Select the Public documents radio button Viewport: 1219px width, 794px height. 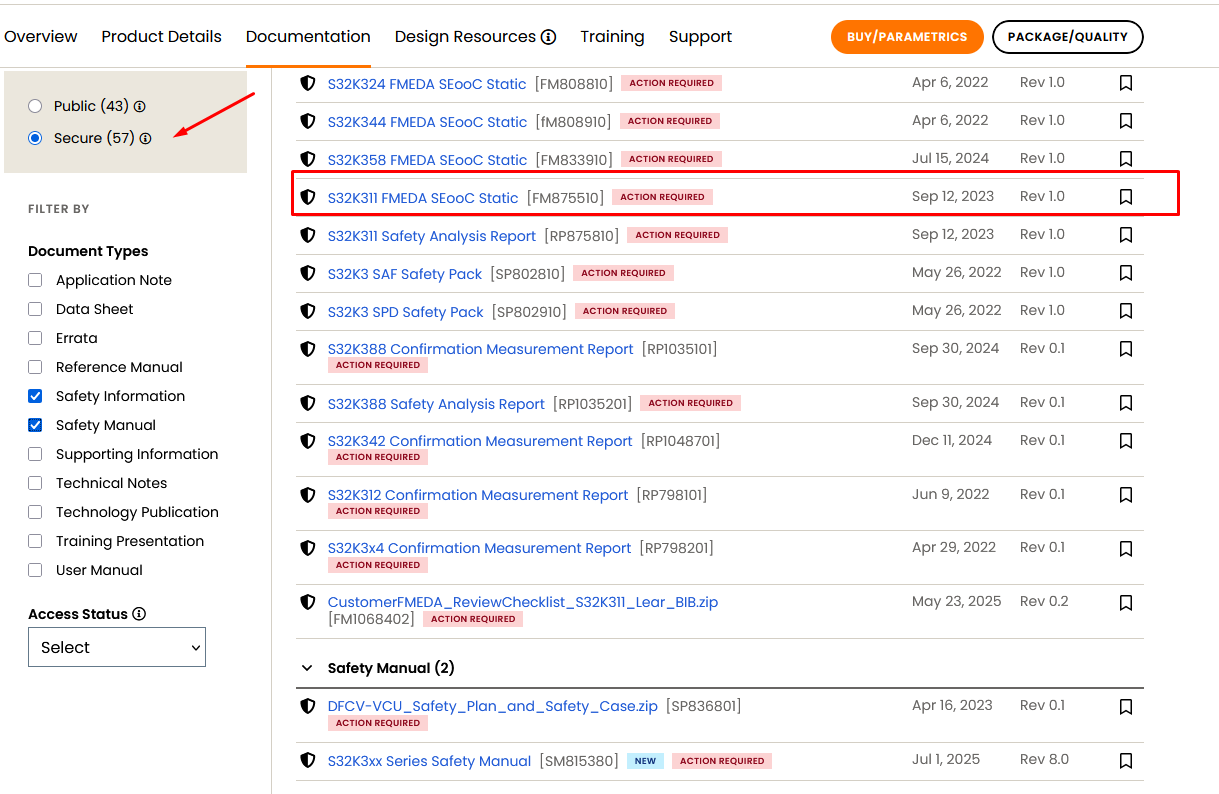pyautogui.click(x=35, y=104)
